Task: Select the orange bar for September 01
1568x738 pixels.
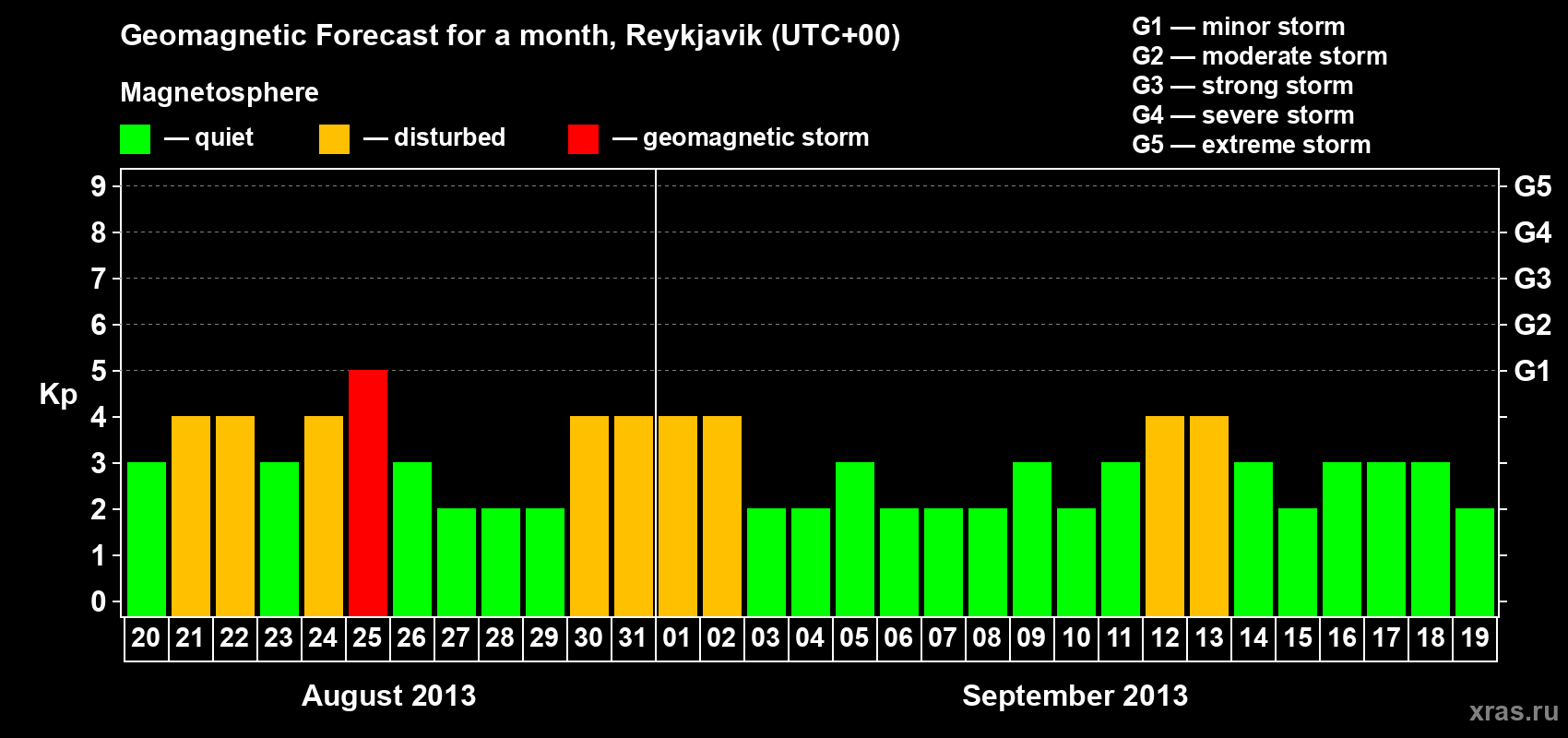Action: click(x=678, y=517)
